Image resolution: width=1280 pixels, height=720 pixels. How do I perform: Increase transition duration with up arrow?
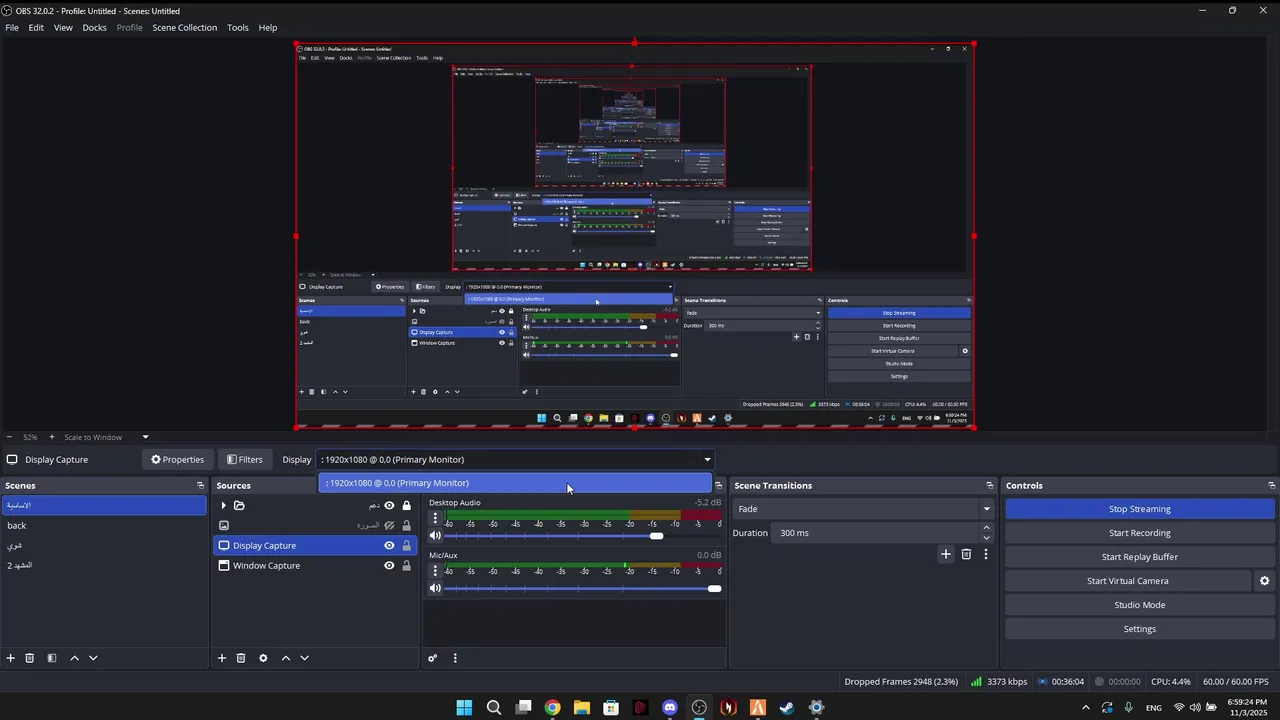[x=986, y=528]
